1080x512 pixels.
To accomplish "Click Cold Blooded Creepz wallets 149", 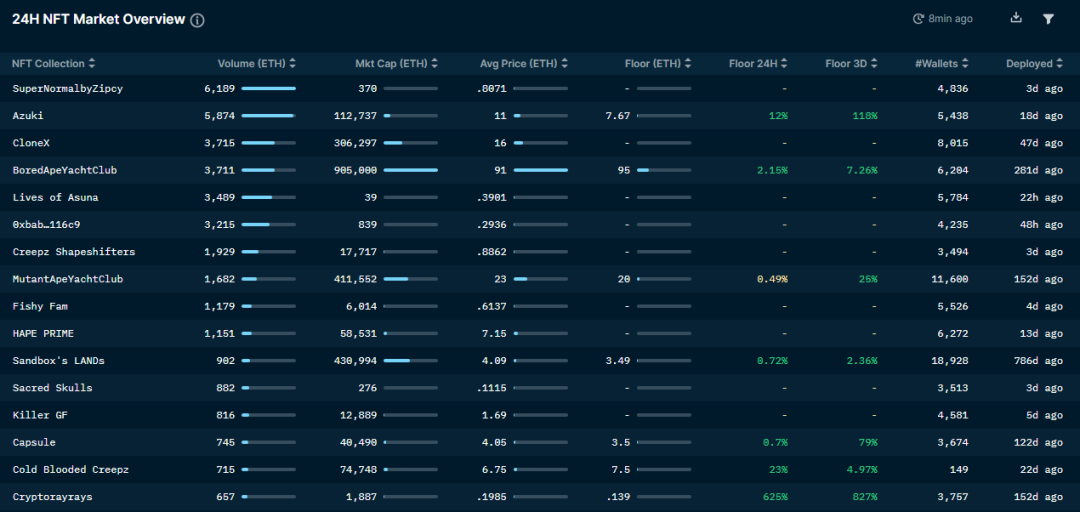I will tap(959, 469).
